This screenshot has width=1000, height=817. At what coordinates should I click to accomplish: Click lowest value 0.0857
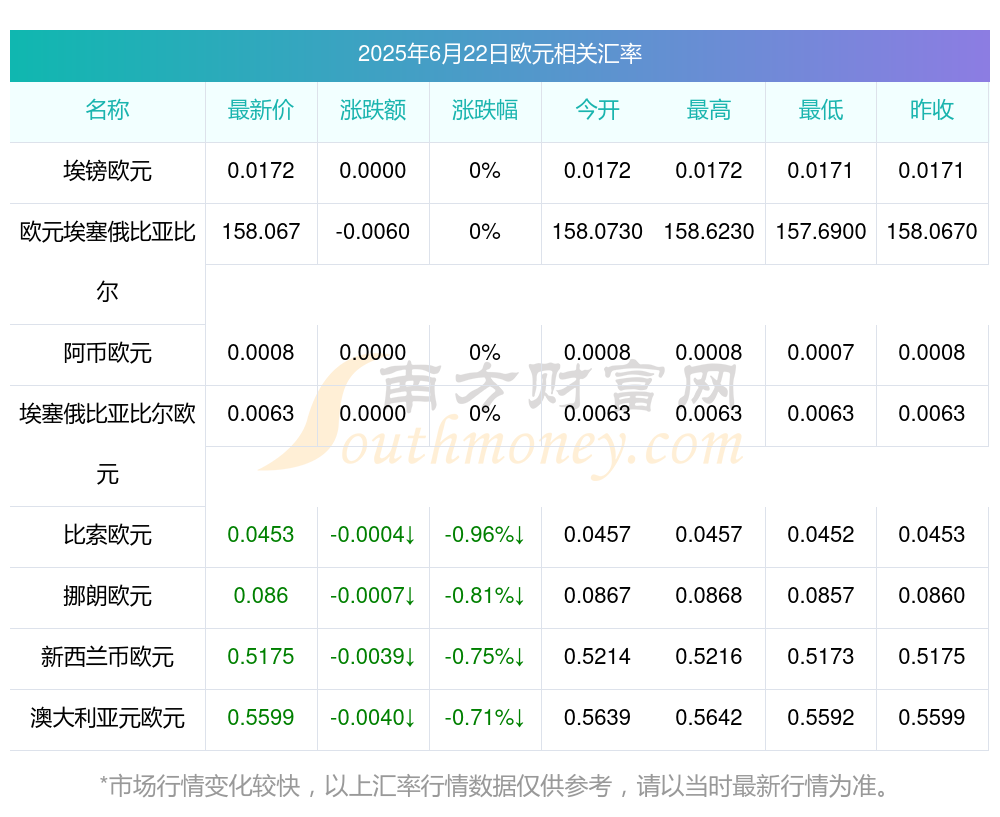pyautogui.click(x=821, y=596)
